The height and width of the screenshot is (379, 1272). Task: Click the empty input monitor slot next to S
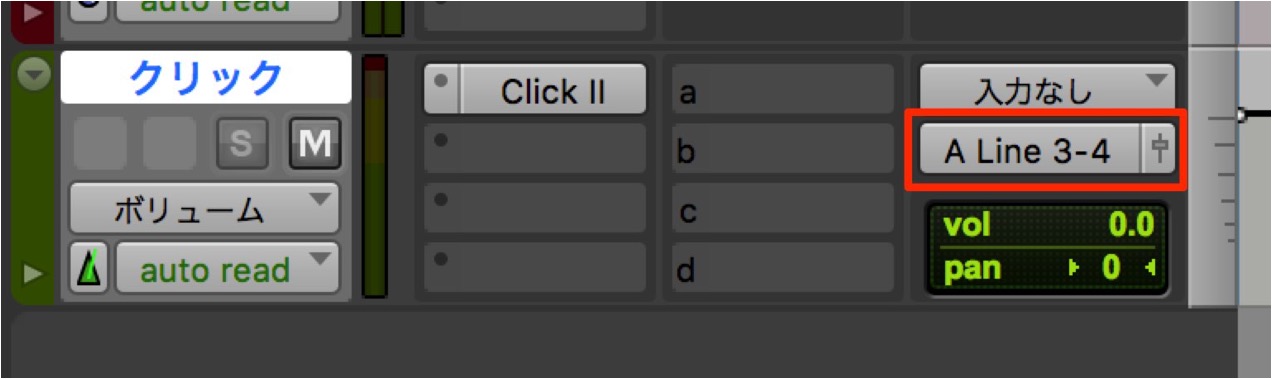coord(170,144)
